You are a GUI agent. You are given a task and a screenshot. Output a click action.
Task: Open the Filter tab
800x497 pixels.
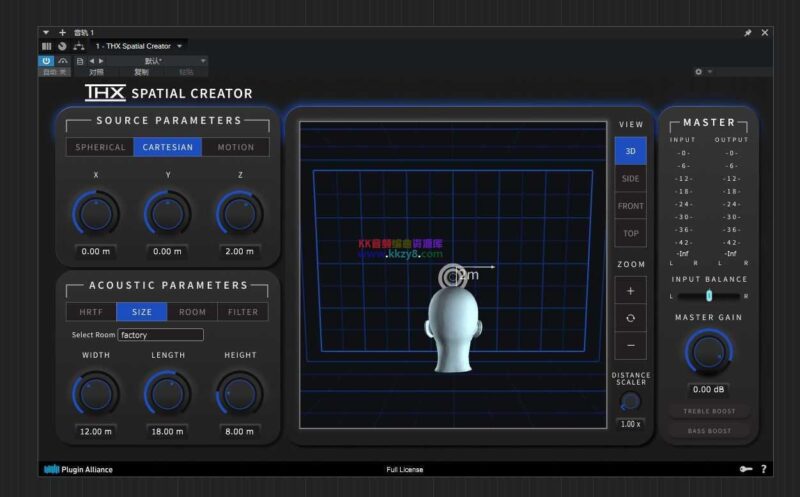[x=243, y=312]
